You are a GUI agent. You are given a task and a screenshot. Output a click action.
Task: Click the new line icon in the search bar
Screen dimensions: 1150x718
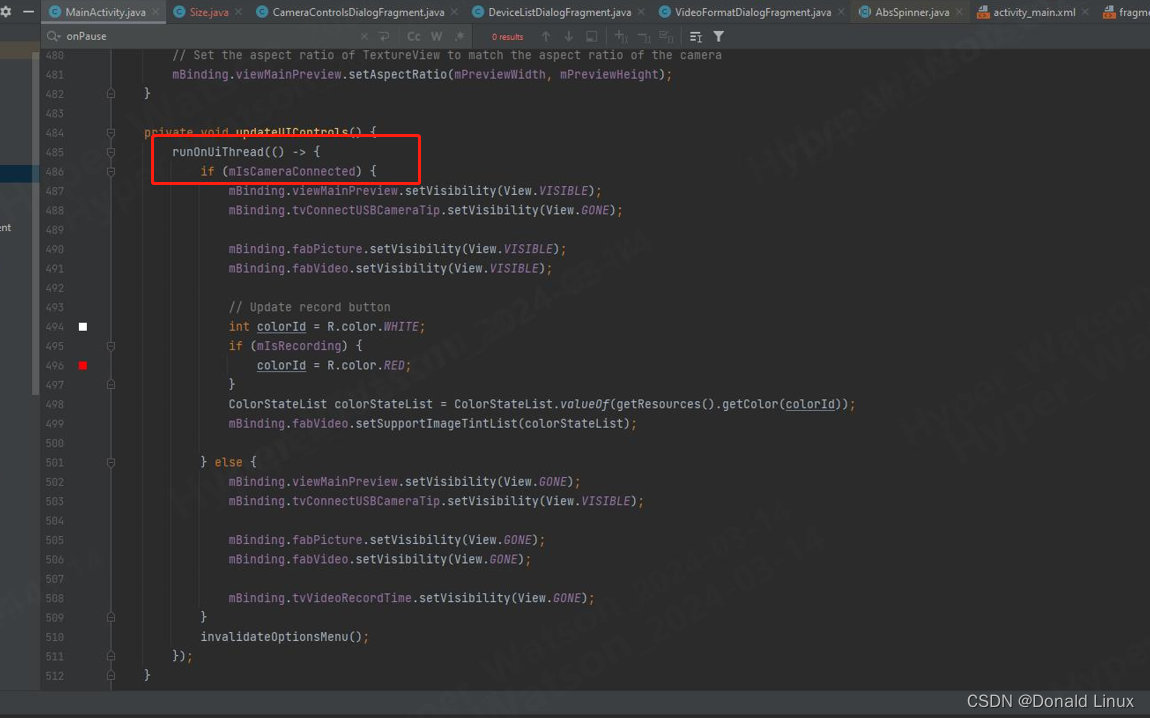(x=384, y=36)
